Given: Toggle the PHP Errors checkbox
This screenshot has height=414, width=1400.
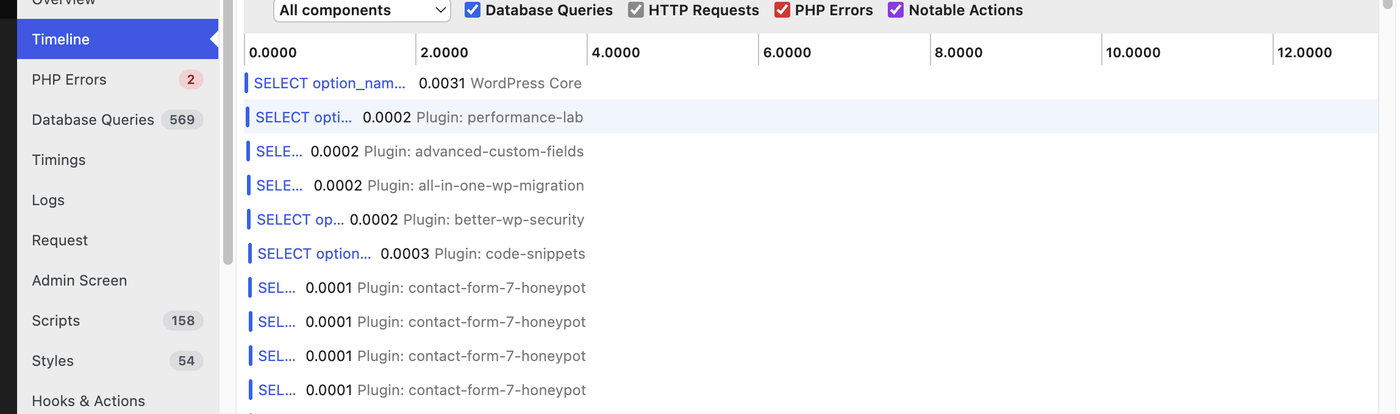Looking at the screenshot, I should [x=783, y=10].
